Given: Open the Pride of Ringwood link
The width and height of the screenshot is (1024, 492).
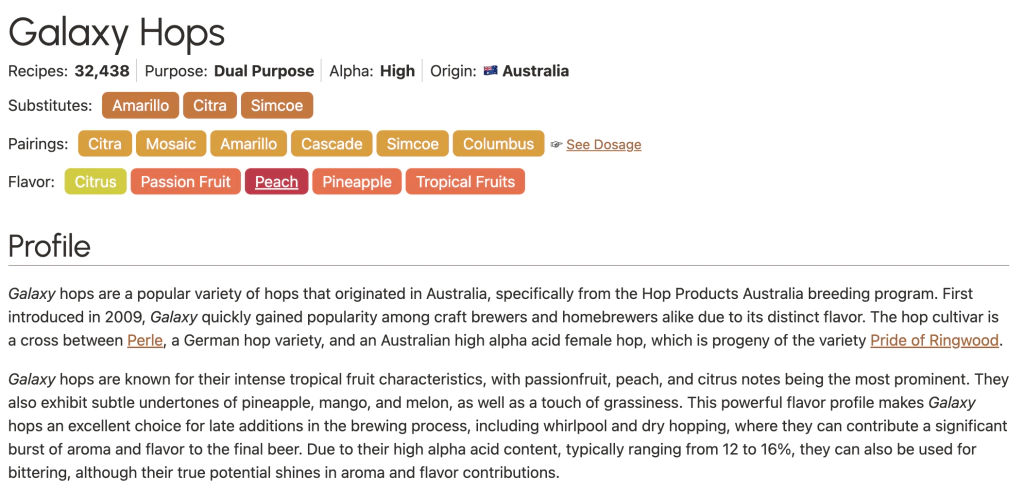Looking at the screenshot, I should tap(934, 341).
